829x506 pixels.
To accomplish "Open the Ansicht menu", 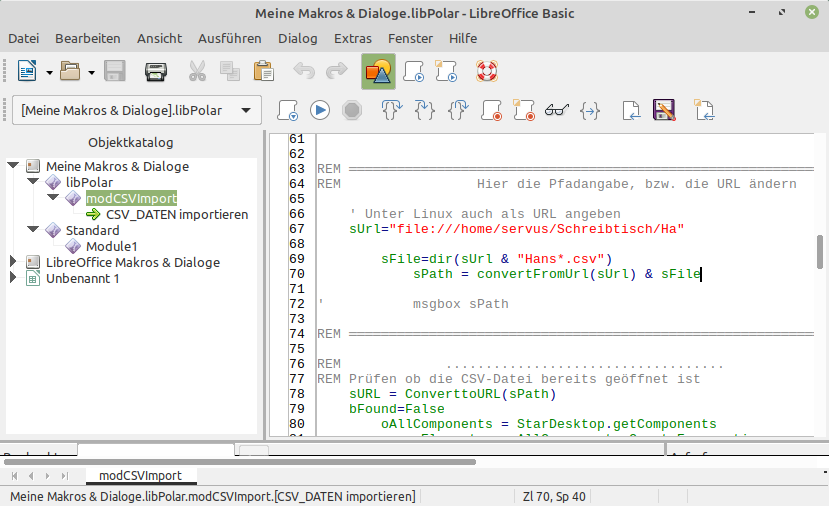I will [x=159, y=39].
